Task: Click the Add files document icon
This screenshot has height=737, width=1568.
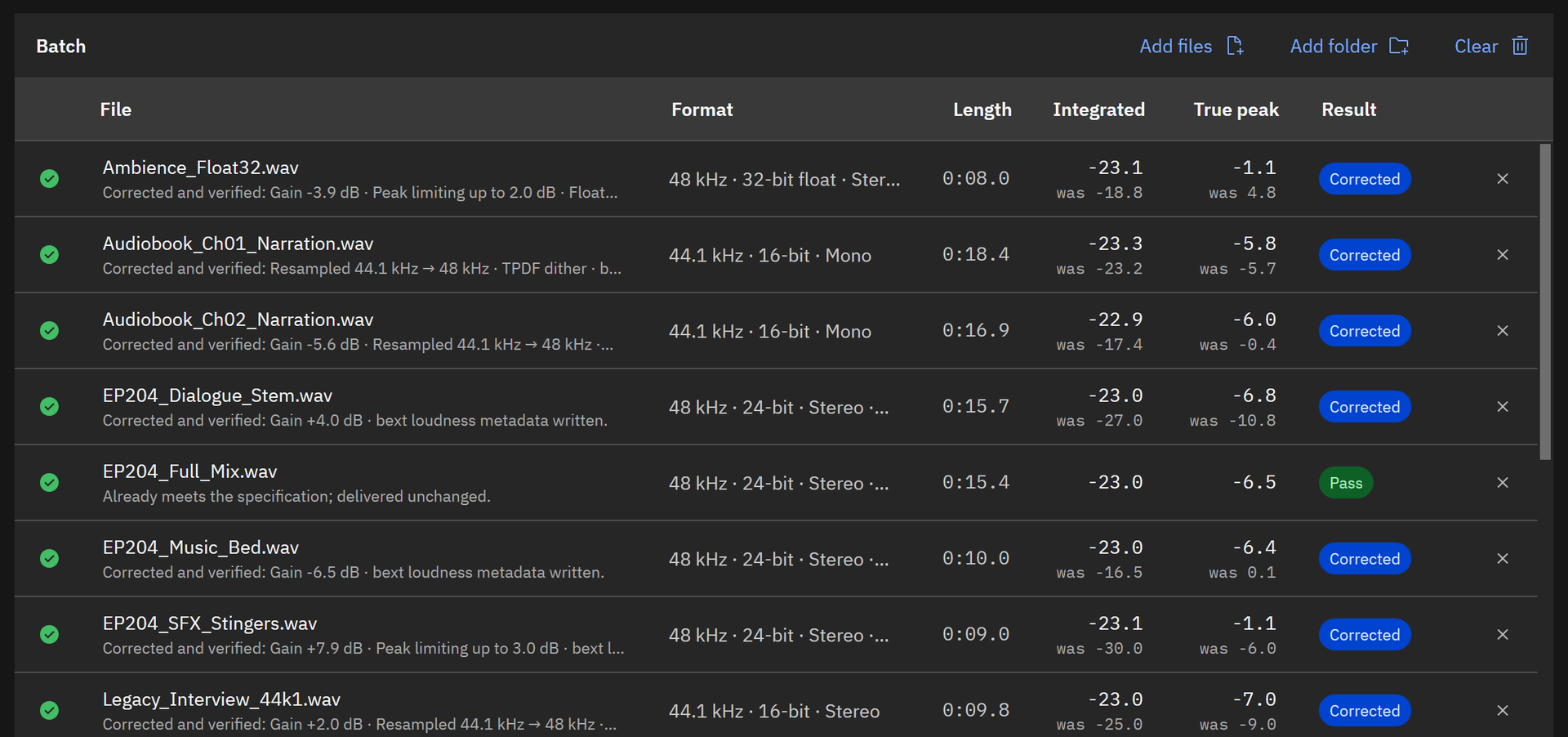Action: click(1235, 46)
